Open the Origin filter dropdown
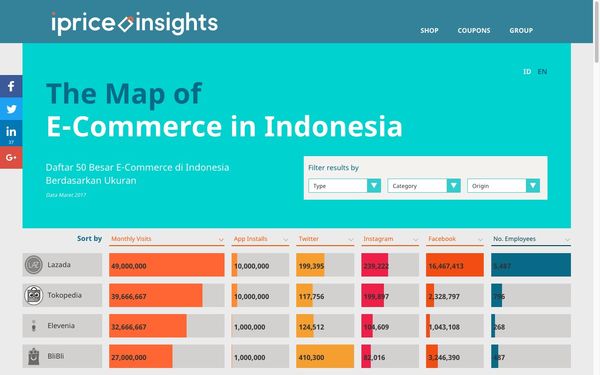The width and height of the screenshot is (600, 375). (x=503, y=186)
